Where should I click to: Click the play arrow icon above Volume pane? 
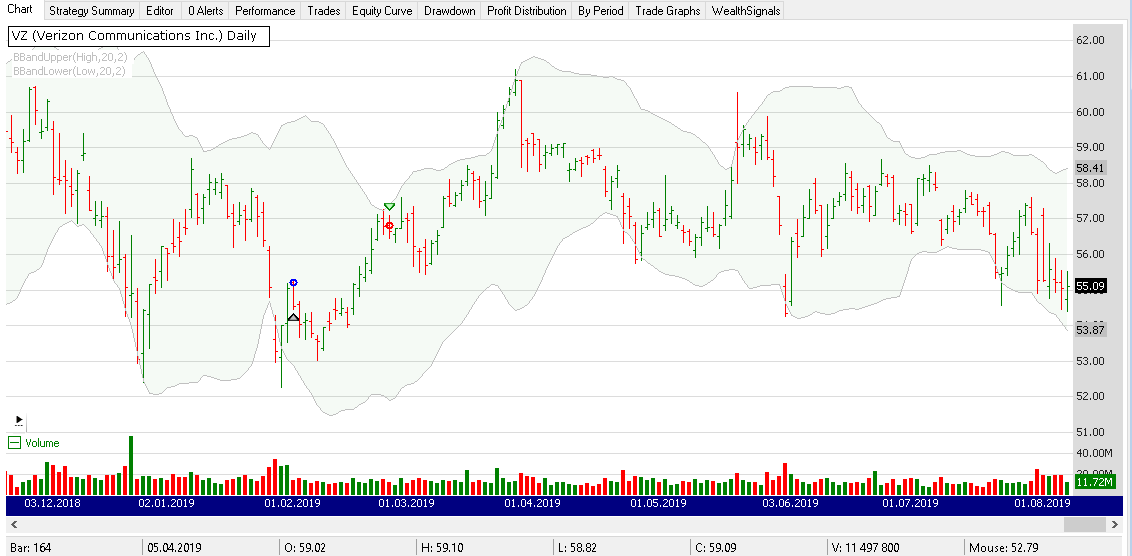tap(18, 420)
